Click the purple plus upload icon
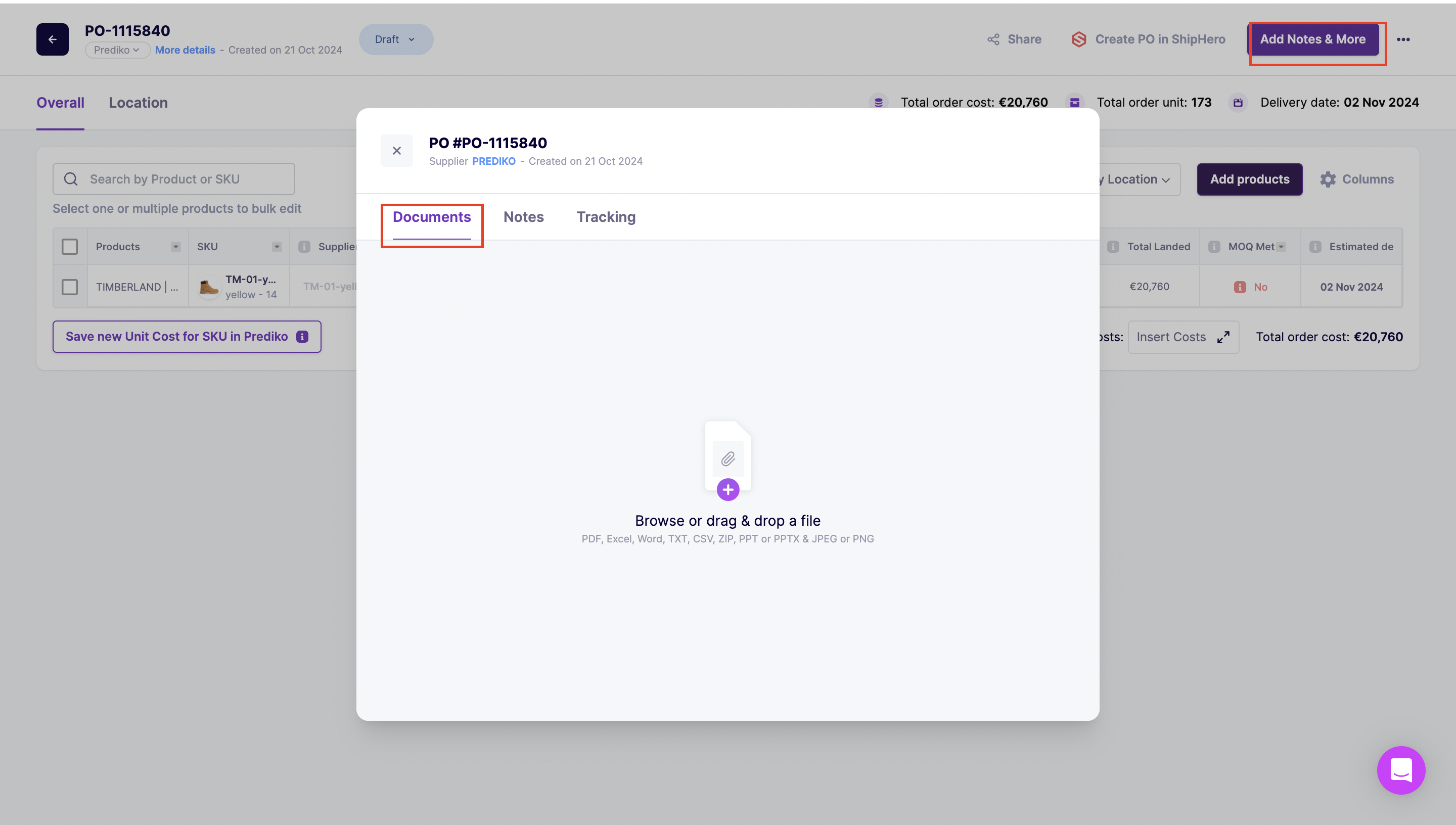This screenshot has height=825, width=1456. [727, 489]
